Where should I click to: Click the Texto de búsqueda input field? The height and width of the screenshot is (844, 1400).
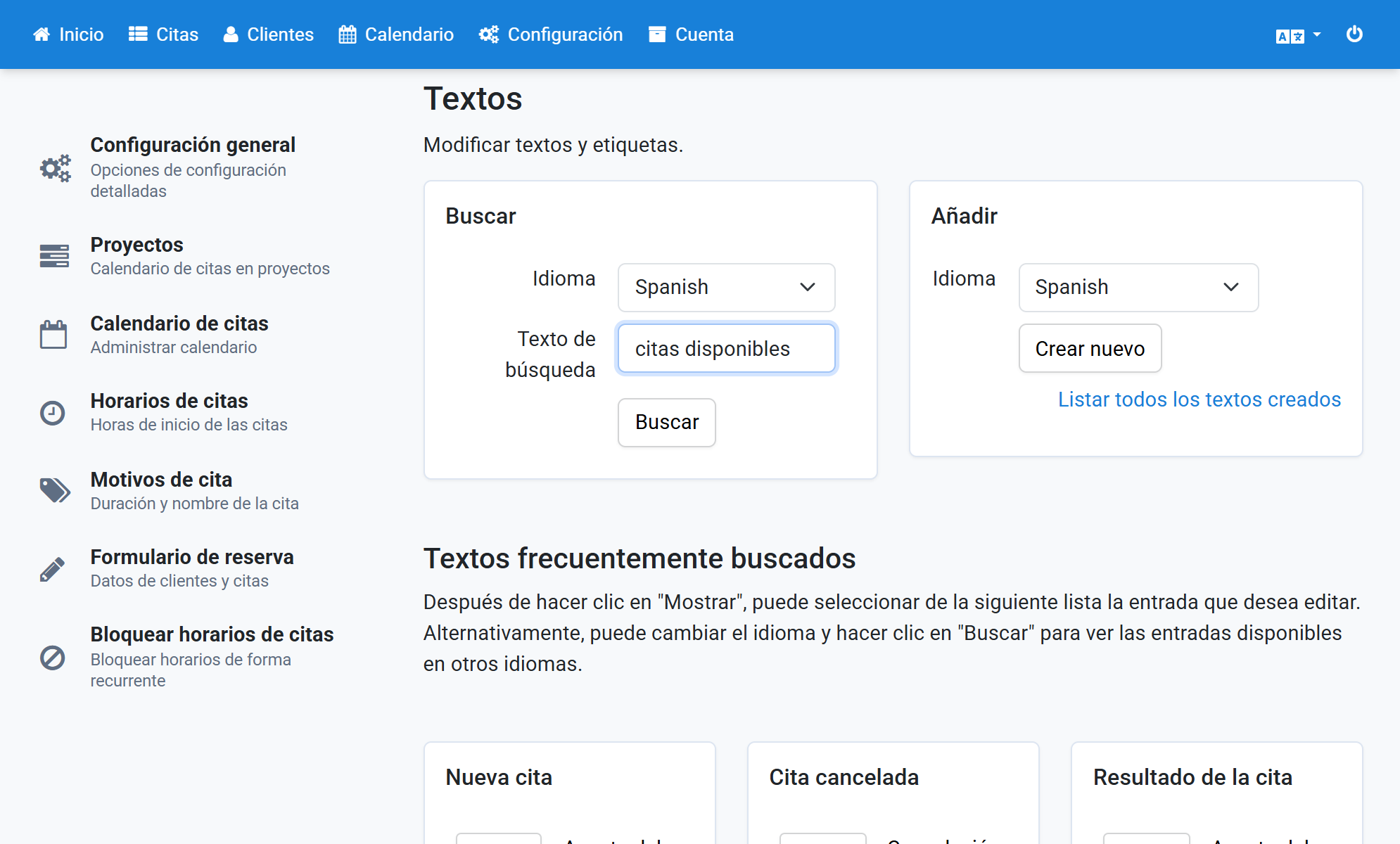(x=726, y=348)
